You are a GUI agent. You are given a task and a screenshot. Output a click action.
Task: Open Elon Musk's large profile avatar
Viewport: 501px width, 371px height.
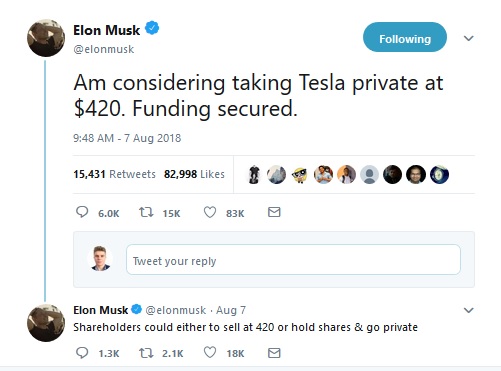tap(46, 38)
